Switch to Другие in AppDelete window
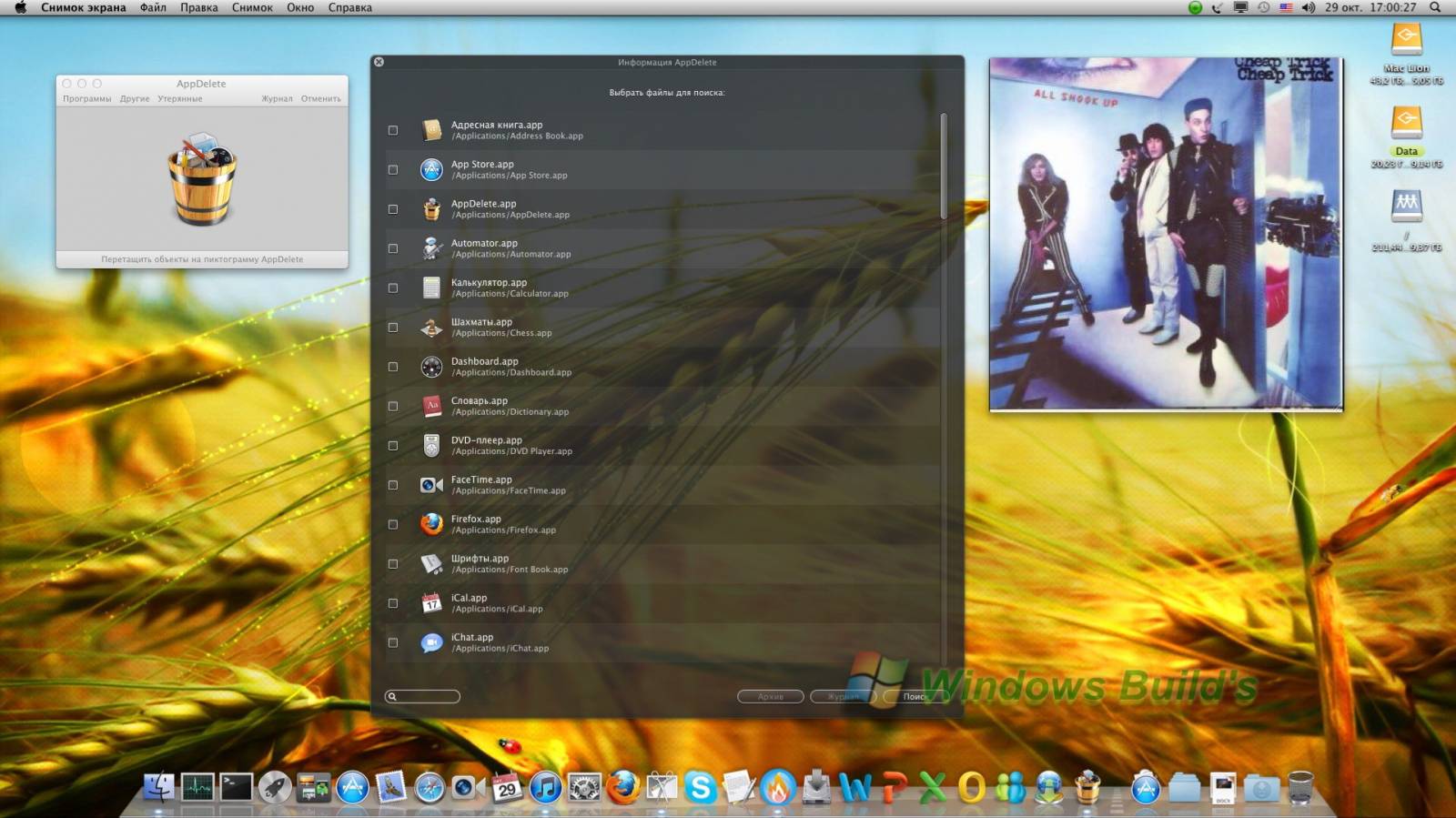The width and height of the screenshot is (1456, 818). click(135, 98)
